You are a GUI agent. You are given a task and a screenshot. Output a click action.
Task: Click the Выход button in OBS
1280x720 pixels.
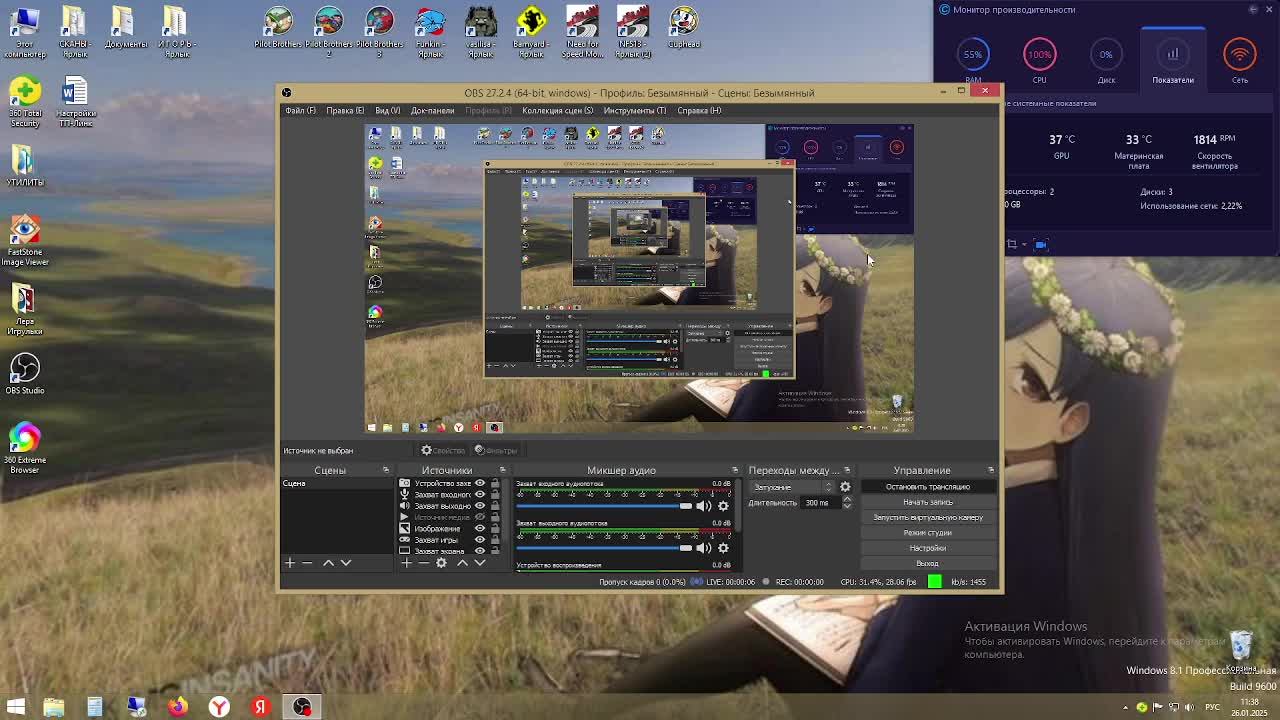pos(927,563)
